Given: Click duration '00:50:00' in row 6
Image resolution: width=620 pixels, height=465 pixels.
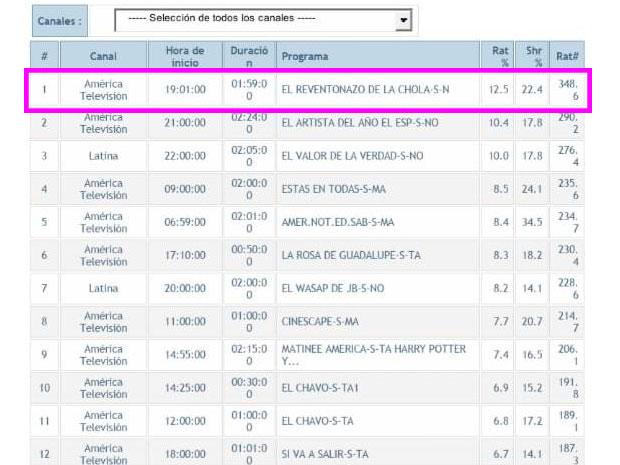Looking at the screenshot, I should [249, 255].
